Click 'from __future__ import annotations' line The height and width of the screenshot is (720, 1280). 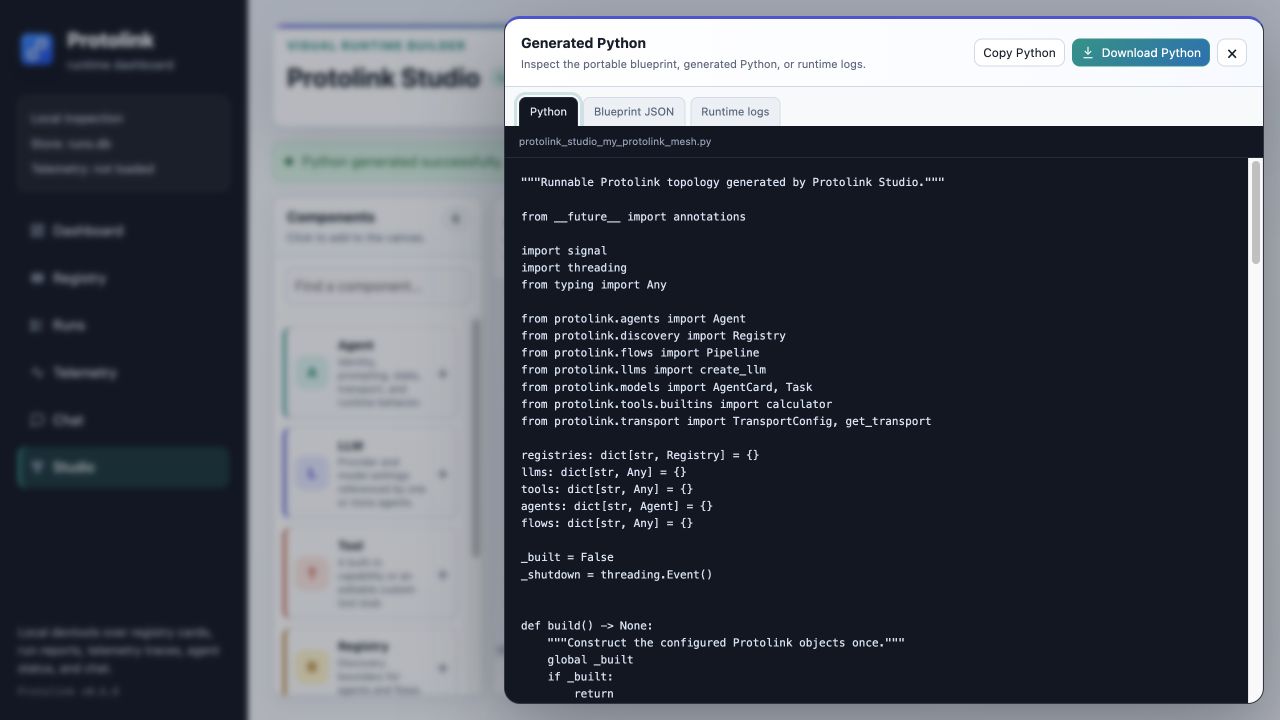[x=633, y=217]
